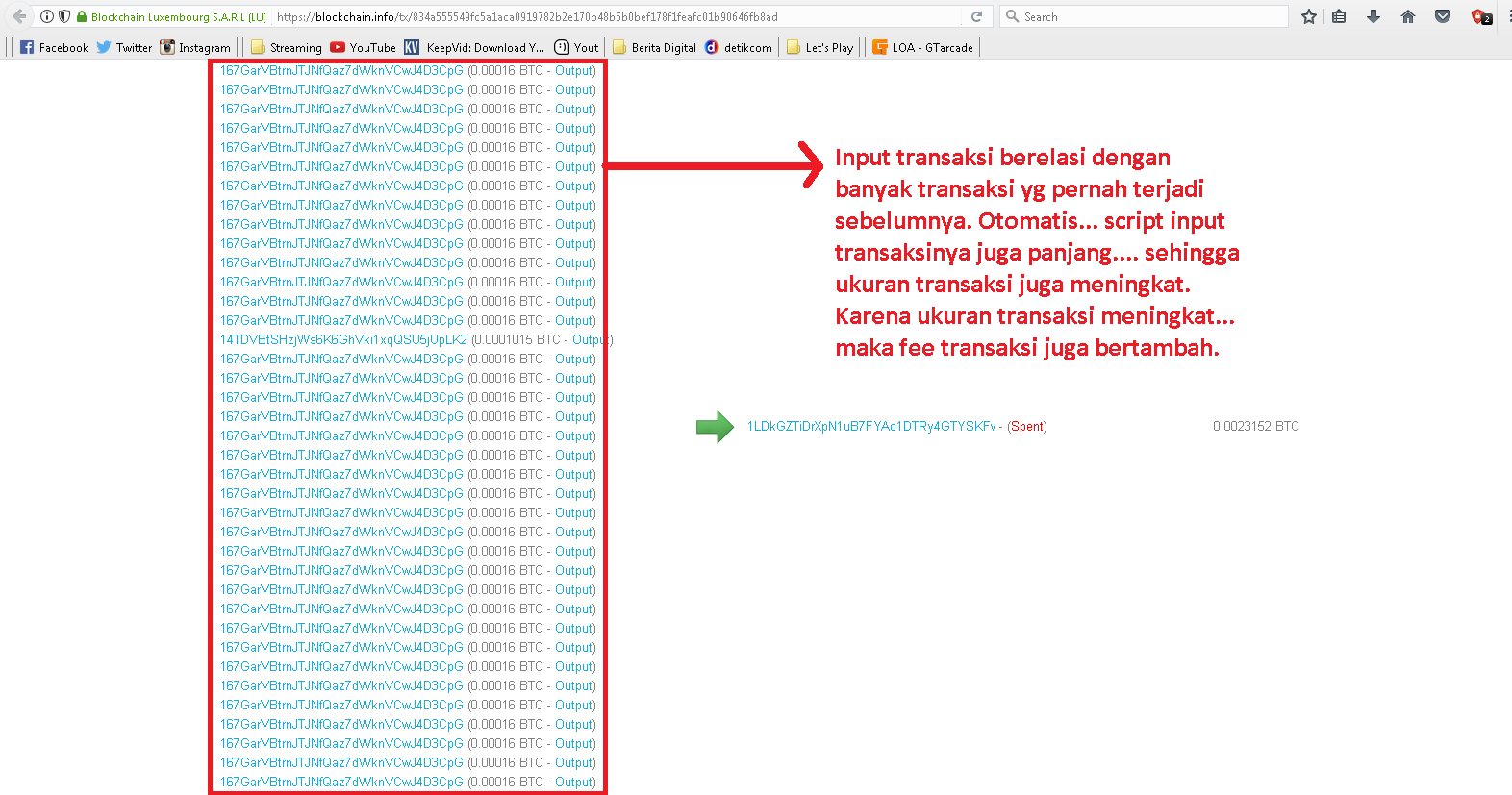Select the 0.0023152 BTC output amount
Image resolution: width=1512 pixels, height=795 pixels.
click(x=1255, y=426)
